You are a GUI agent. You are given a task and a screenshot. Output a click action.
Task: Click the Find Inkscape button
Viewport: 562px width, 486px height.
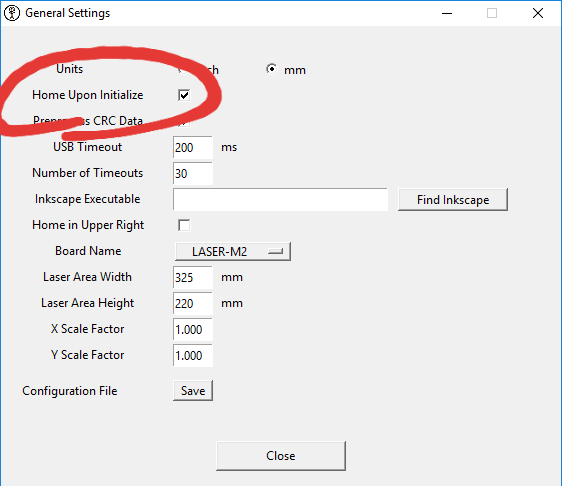tap(453, 199)
